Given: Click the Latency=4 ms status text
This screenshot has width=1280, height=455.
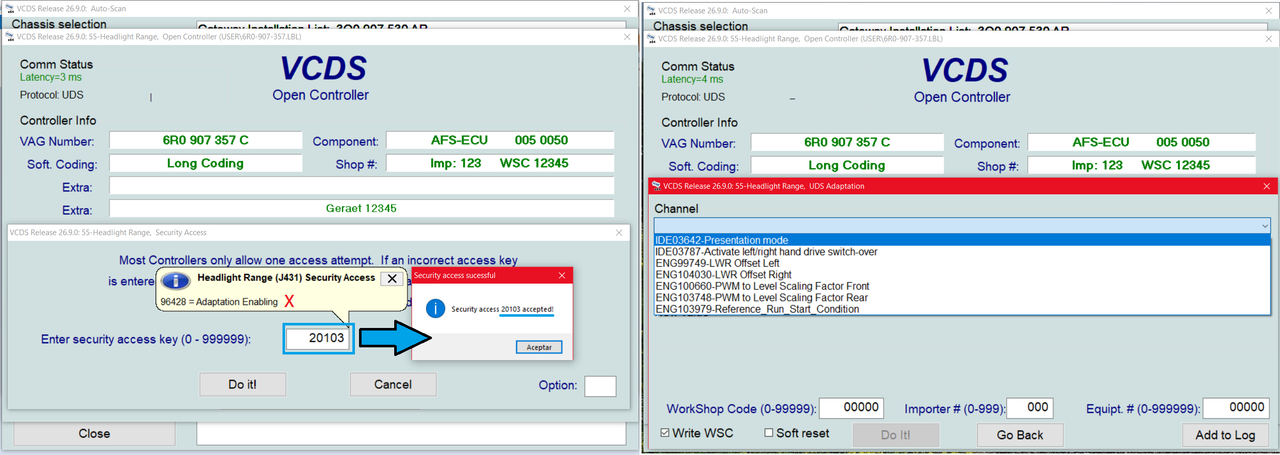Looking at the screenshot, I should coord(693,79).
